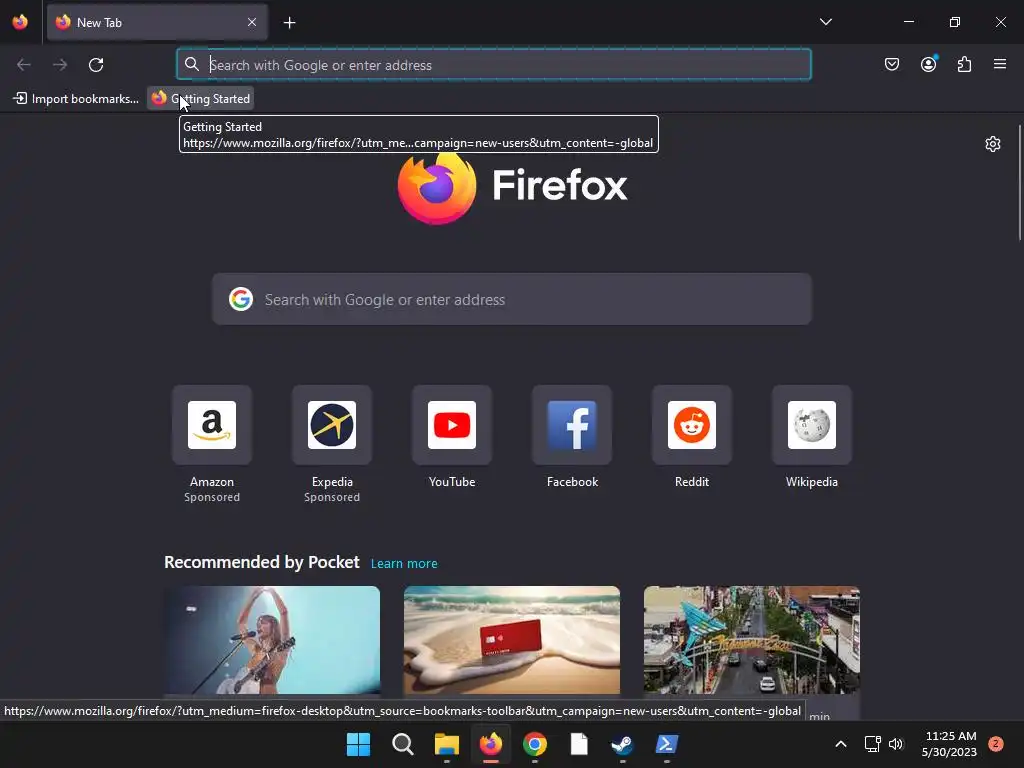Click volume speaker icon in tray
Viewport: 1024px width, 768px height.
896,744
